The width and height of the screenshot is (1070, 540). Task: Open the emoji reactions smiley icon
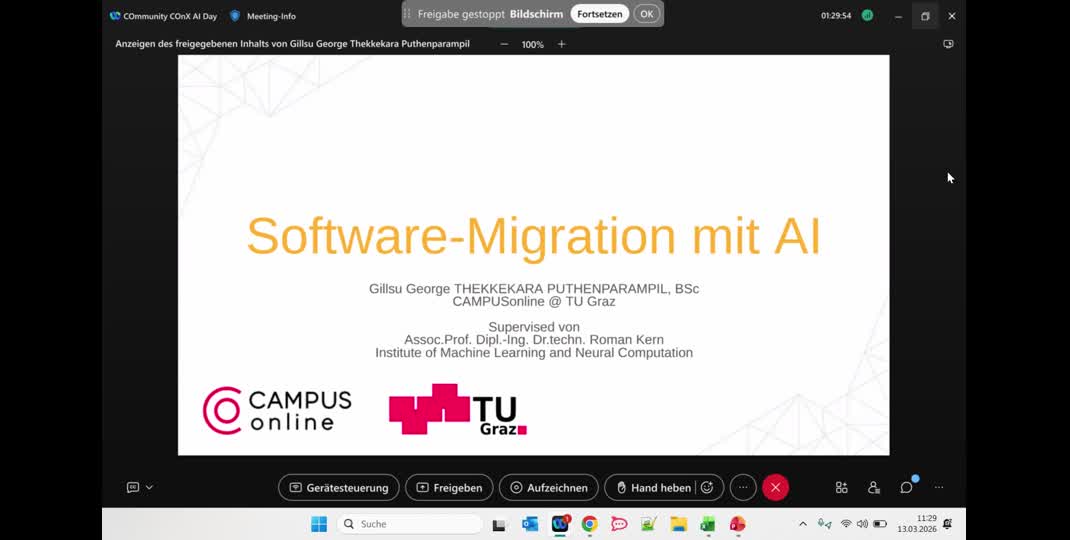708,487
